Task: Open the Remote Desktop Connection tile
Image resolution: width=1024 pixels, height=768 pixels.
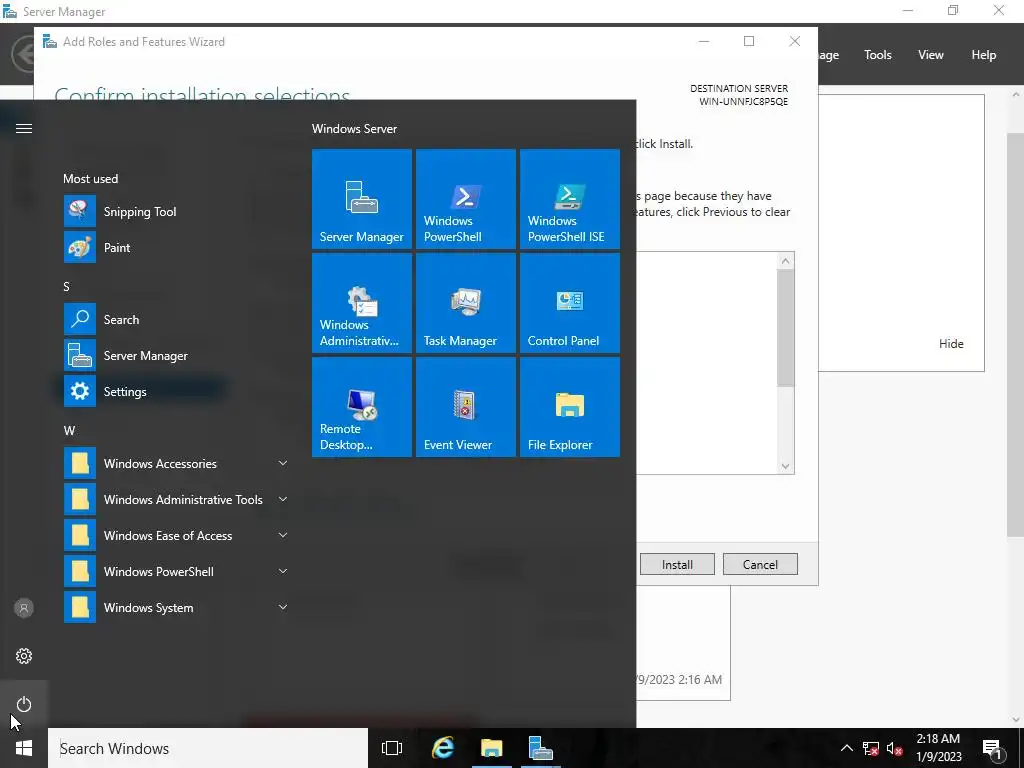Action: point(362,407)
